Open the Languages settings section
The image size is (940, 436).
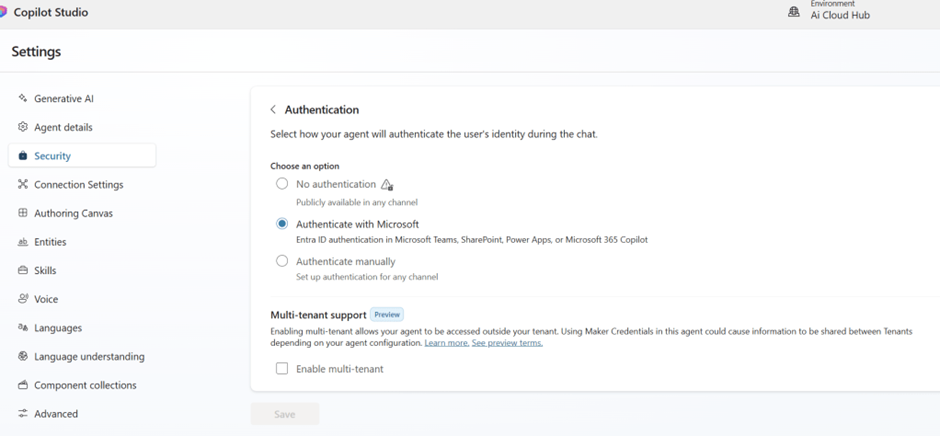pyautogui.click(x=58, y=328)
